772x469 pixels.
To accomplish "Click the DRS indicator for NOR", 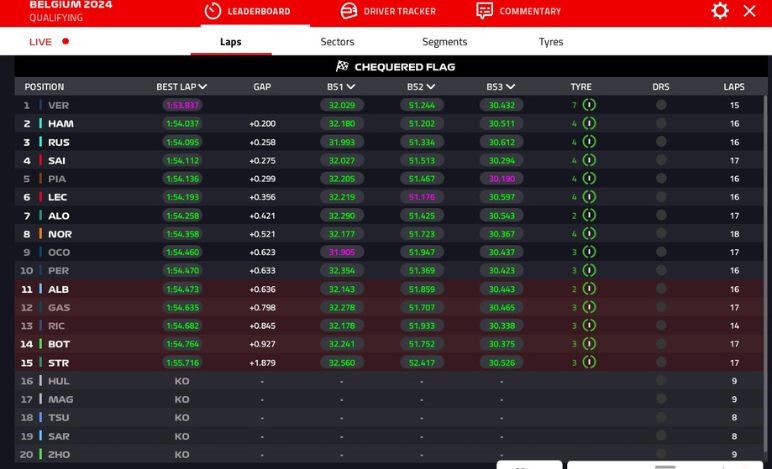I will pyautogui.click(x=661, y=234).
